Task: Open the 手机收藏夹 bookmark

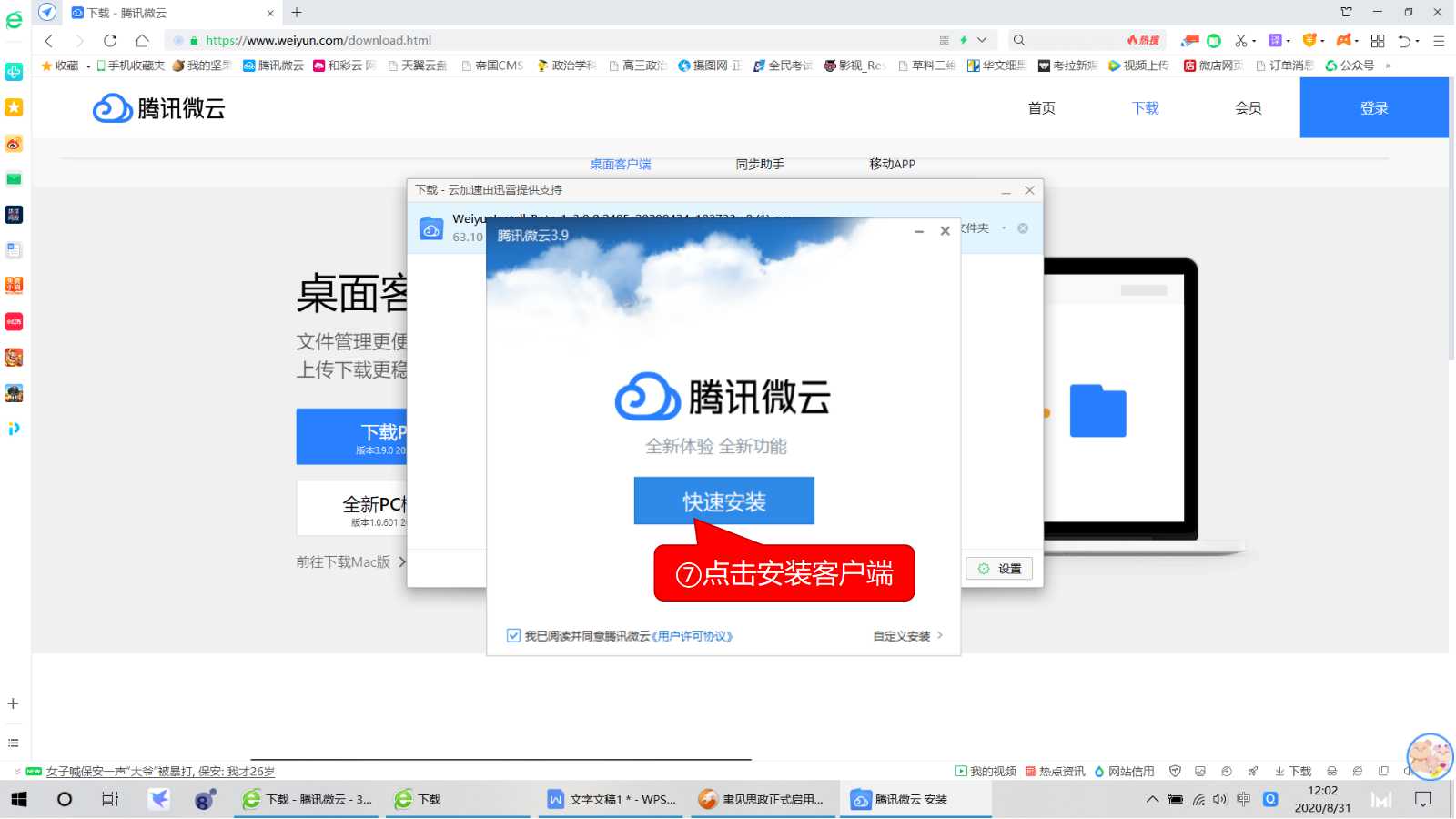Action: tap(131, 66)
